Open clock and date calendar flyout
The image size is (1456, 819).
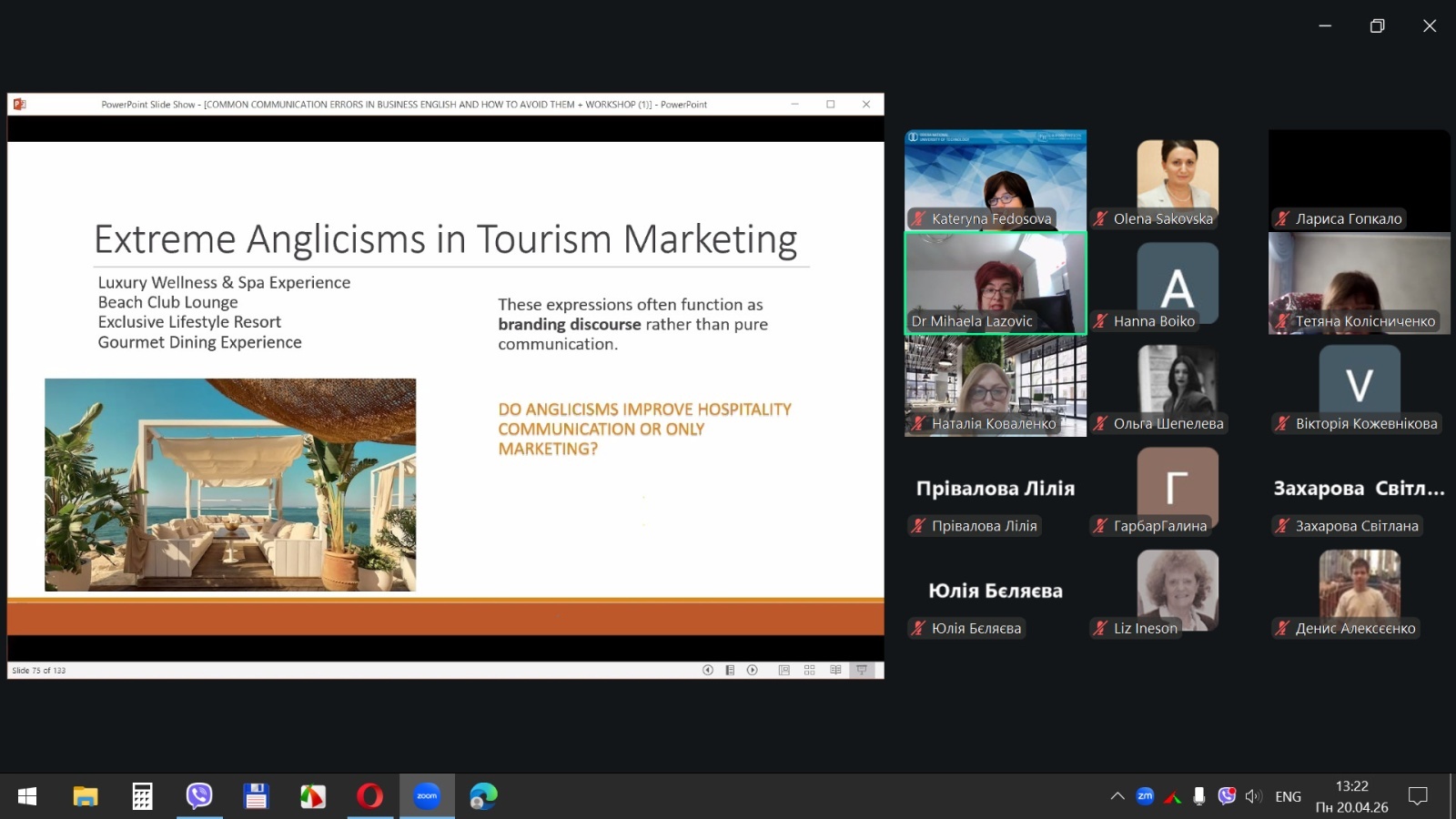[x=1351, y=796]
